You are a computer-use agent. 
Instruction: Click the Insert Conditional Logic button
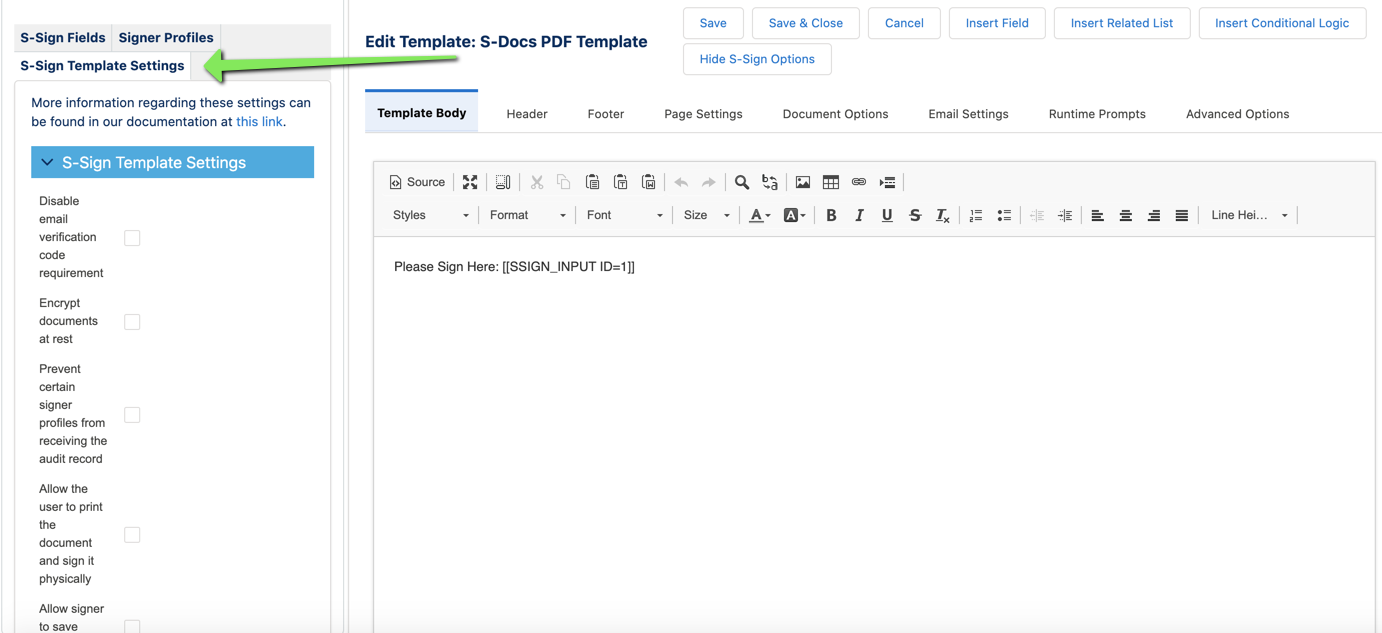[1282, 23]
